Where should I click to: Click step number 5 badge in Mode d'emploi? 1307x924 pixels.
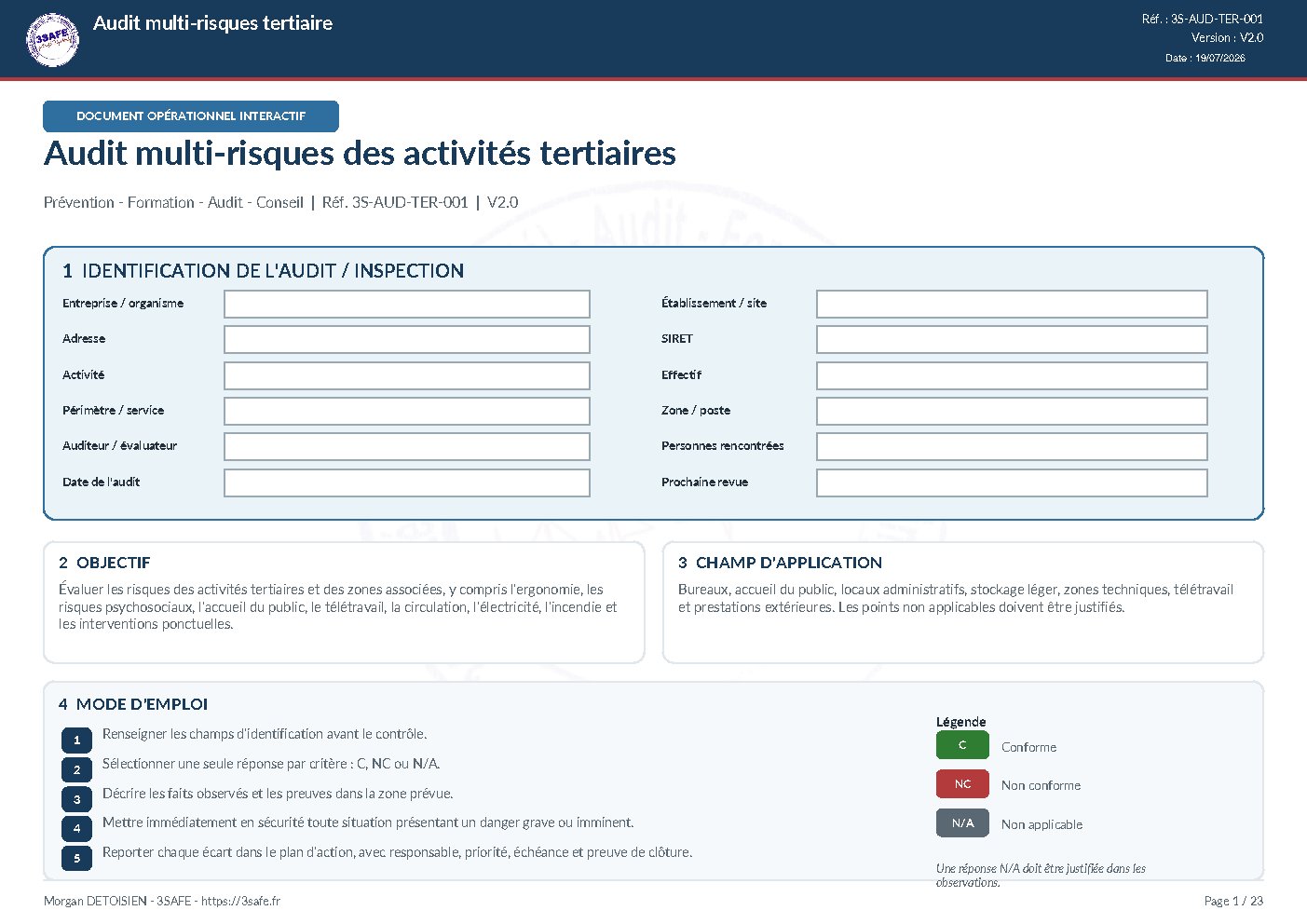[x=76, y=858]
